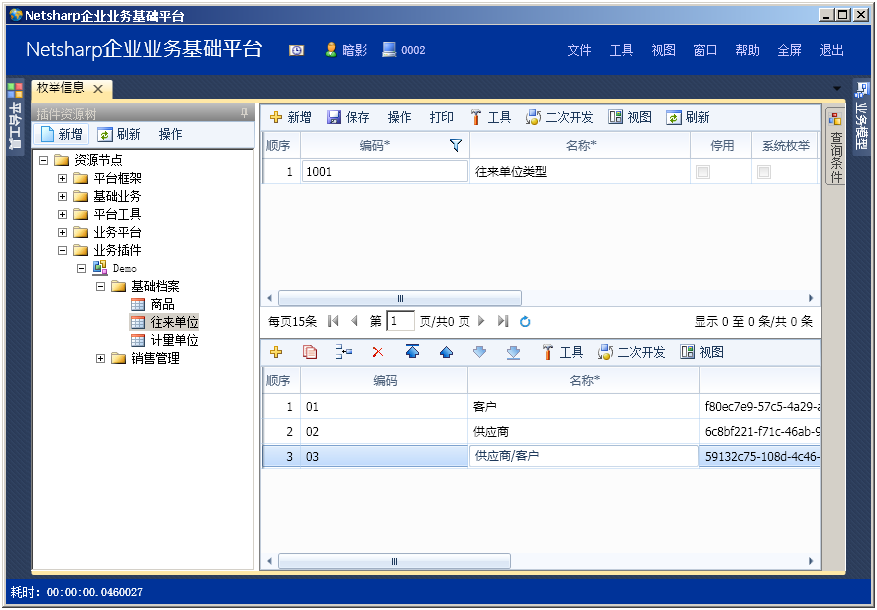877x610 pixels.
Task: Delete the row with the red X icon
Action: 378,352
